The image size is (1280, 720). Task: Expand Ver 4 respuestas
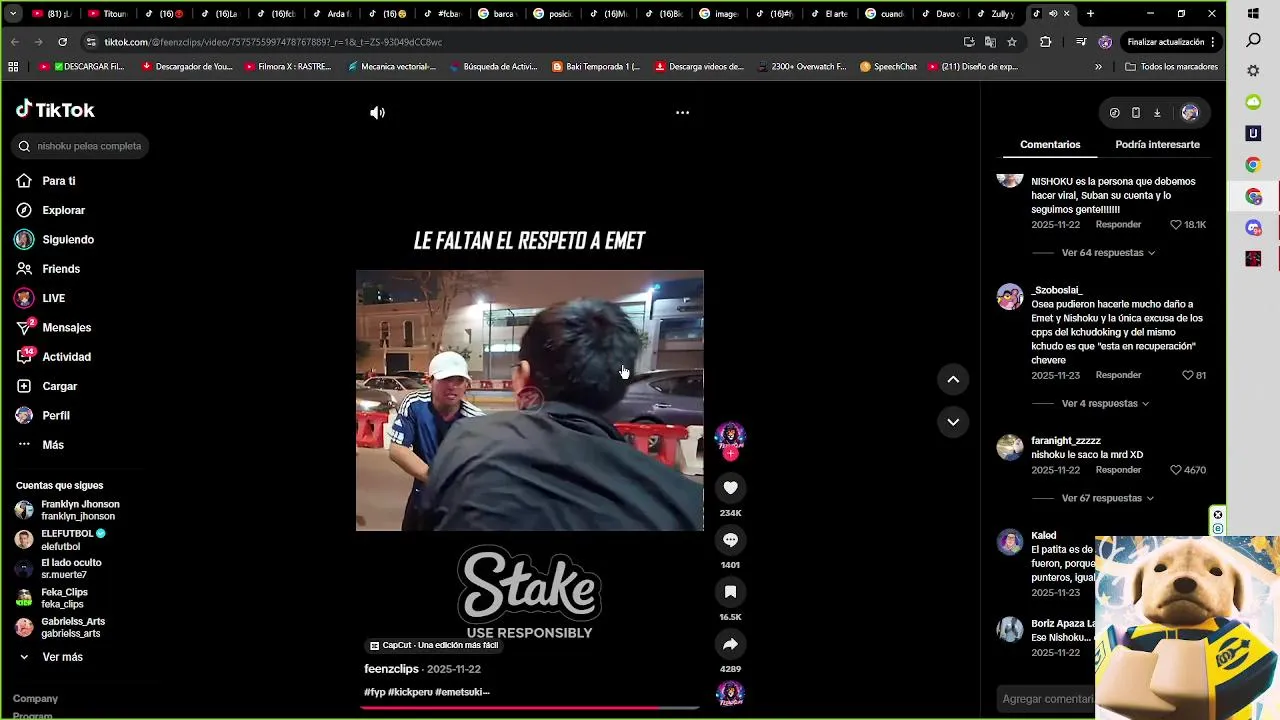(x=1105, y=404)
